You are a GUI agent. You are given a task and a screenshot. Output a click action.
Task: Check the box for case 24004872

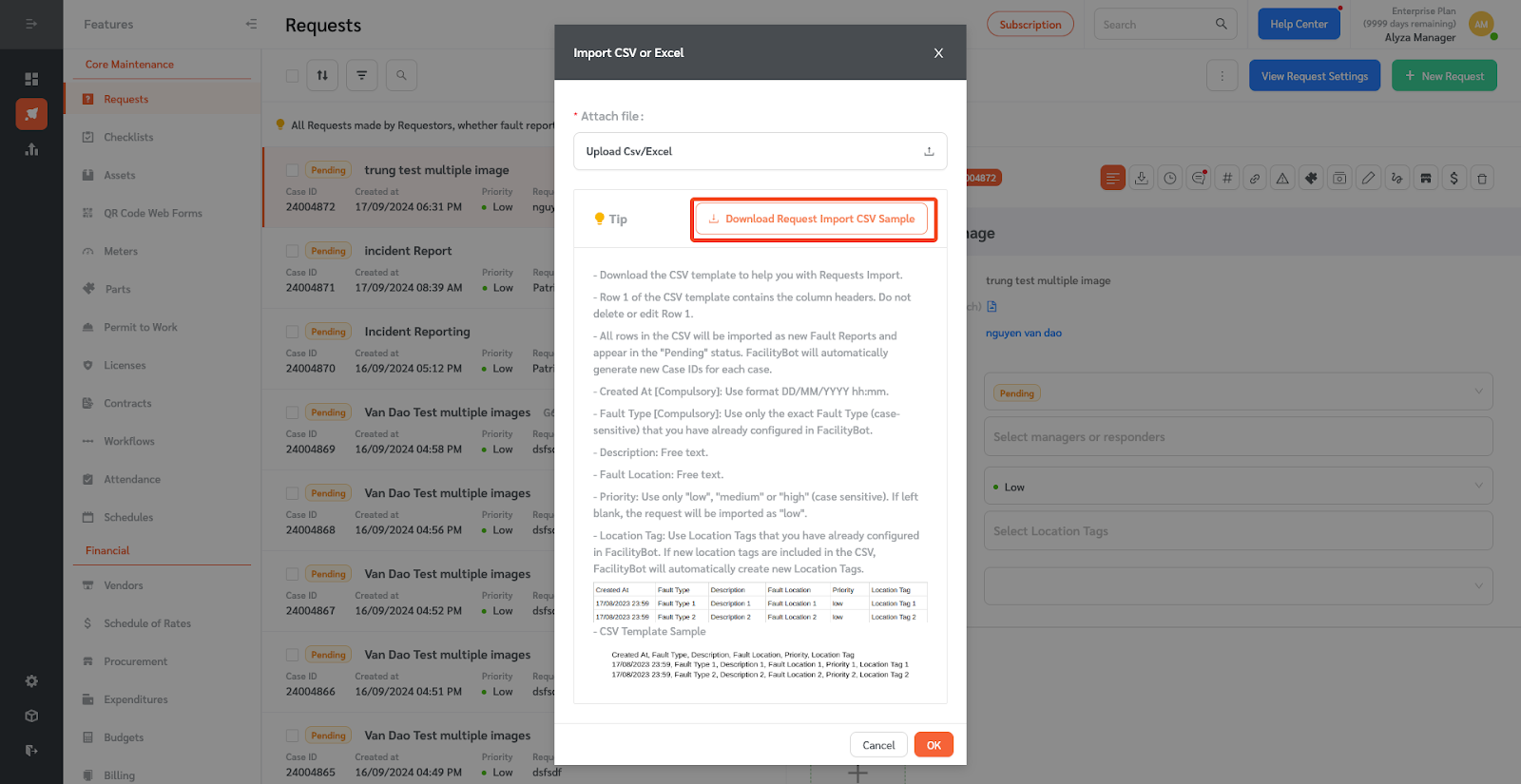292,170
